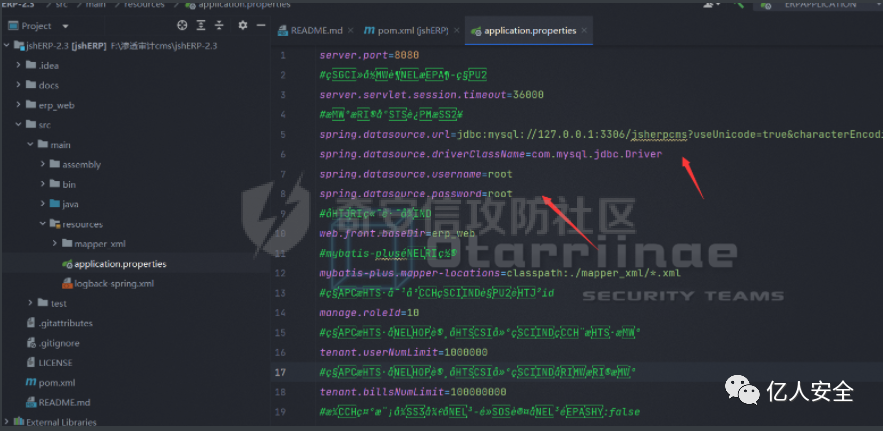This screenshot has width=883, height=431.
Task: Hide the Project panel with minus icon
Action: 260,25
